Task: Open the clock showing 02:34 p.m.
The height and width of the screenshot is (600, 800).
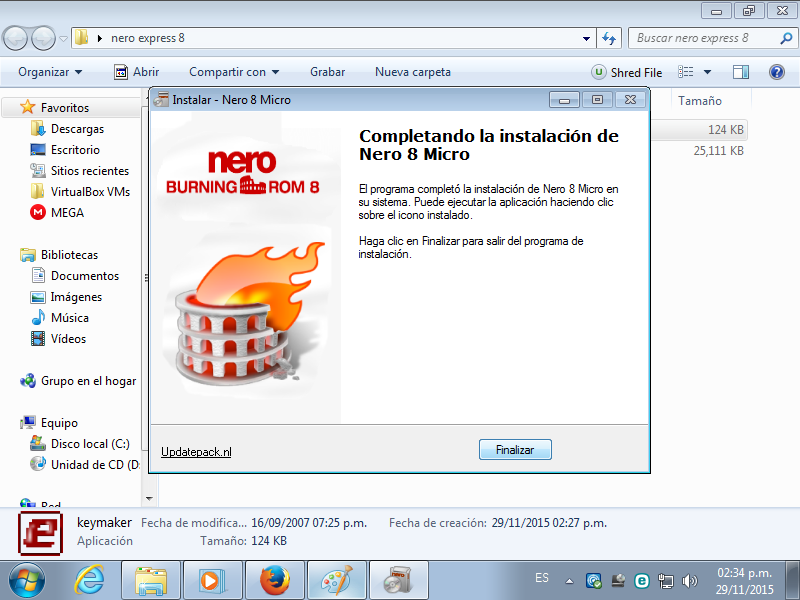Action: click(x=744, y=581)
